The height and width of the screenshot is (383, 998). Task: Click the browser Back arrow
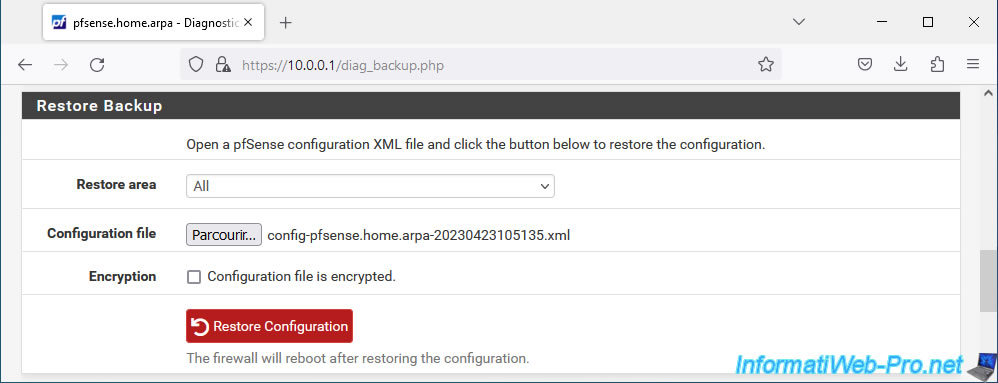(x=25, y=64)
